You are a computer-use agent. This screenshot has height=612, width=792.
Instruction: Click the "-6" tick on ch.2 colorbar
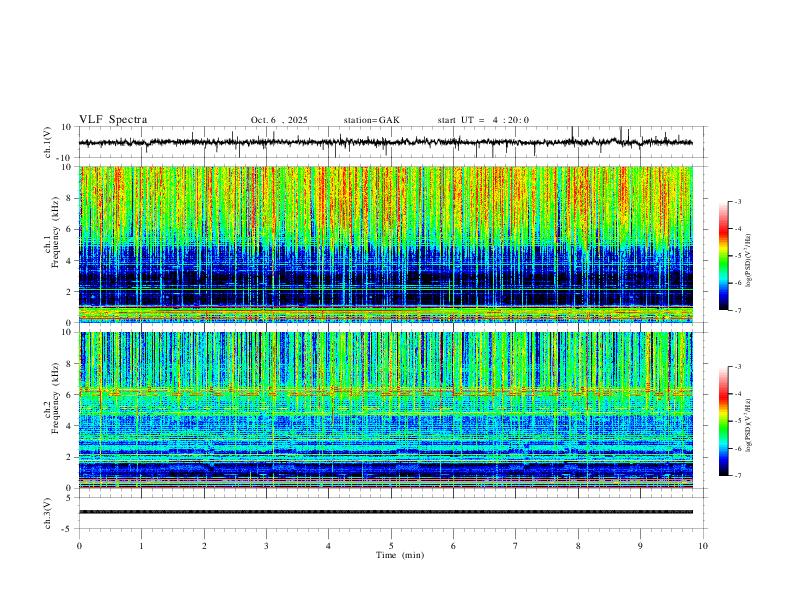[737, 448]
